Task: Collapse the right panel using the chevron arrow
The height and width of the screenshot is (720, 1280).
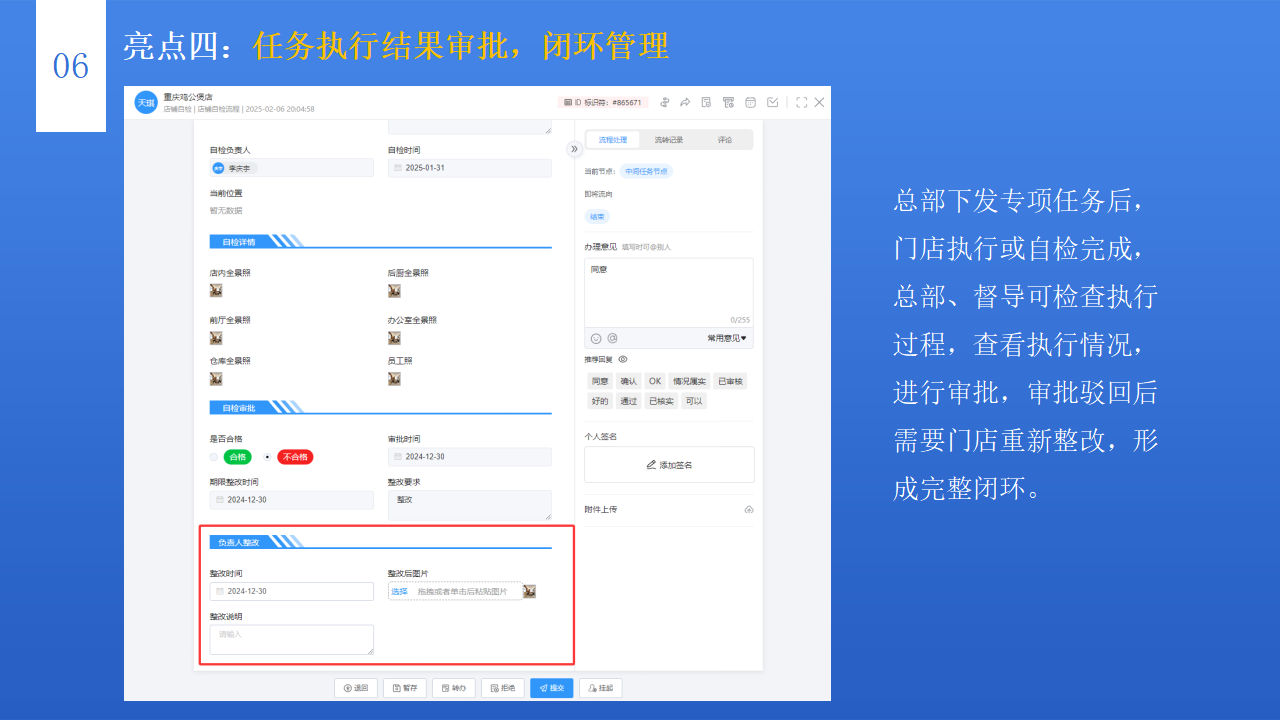Action: [x=574, y=148]
